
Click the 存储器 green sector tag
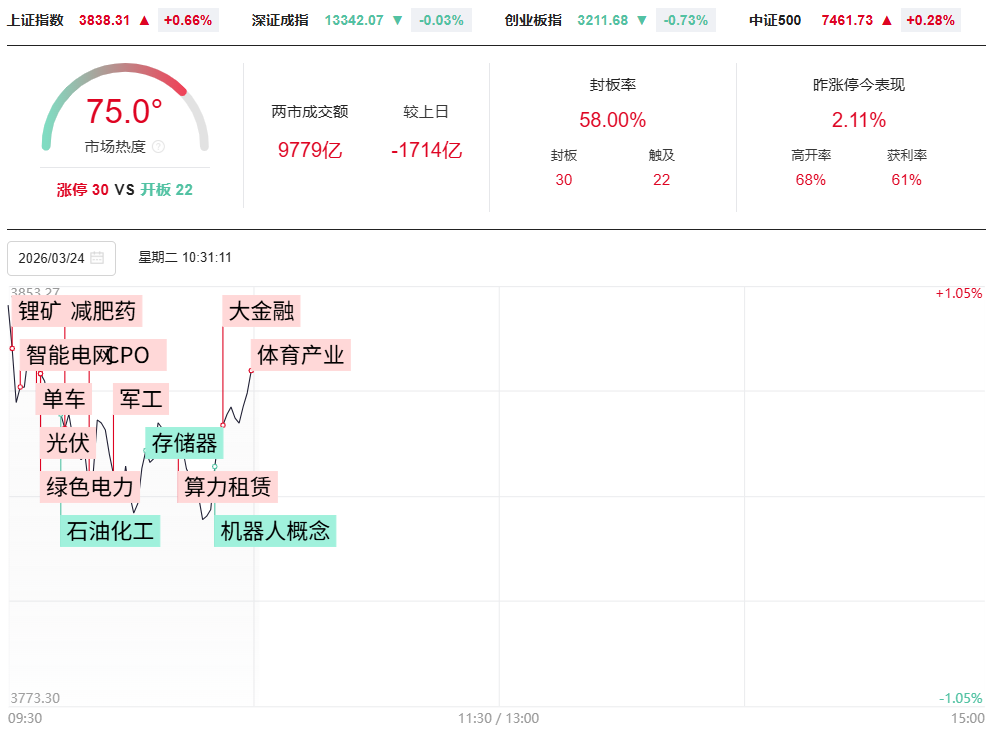point(184,442)
